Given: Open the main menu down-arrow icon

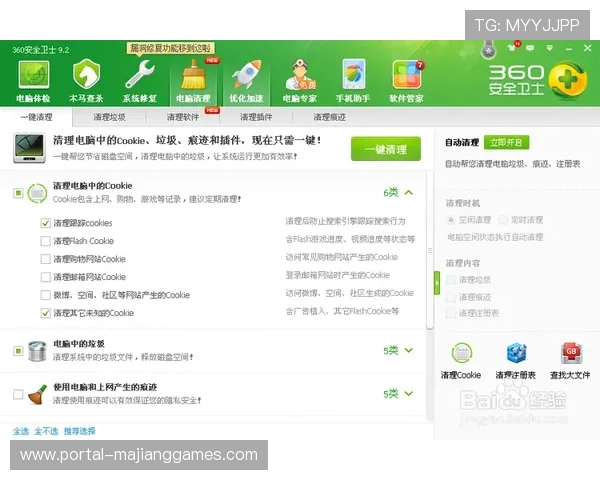Looking at the screenshot, I should [x=549, y=48].
